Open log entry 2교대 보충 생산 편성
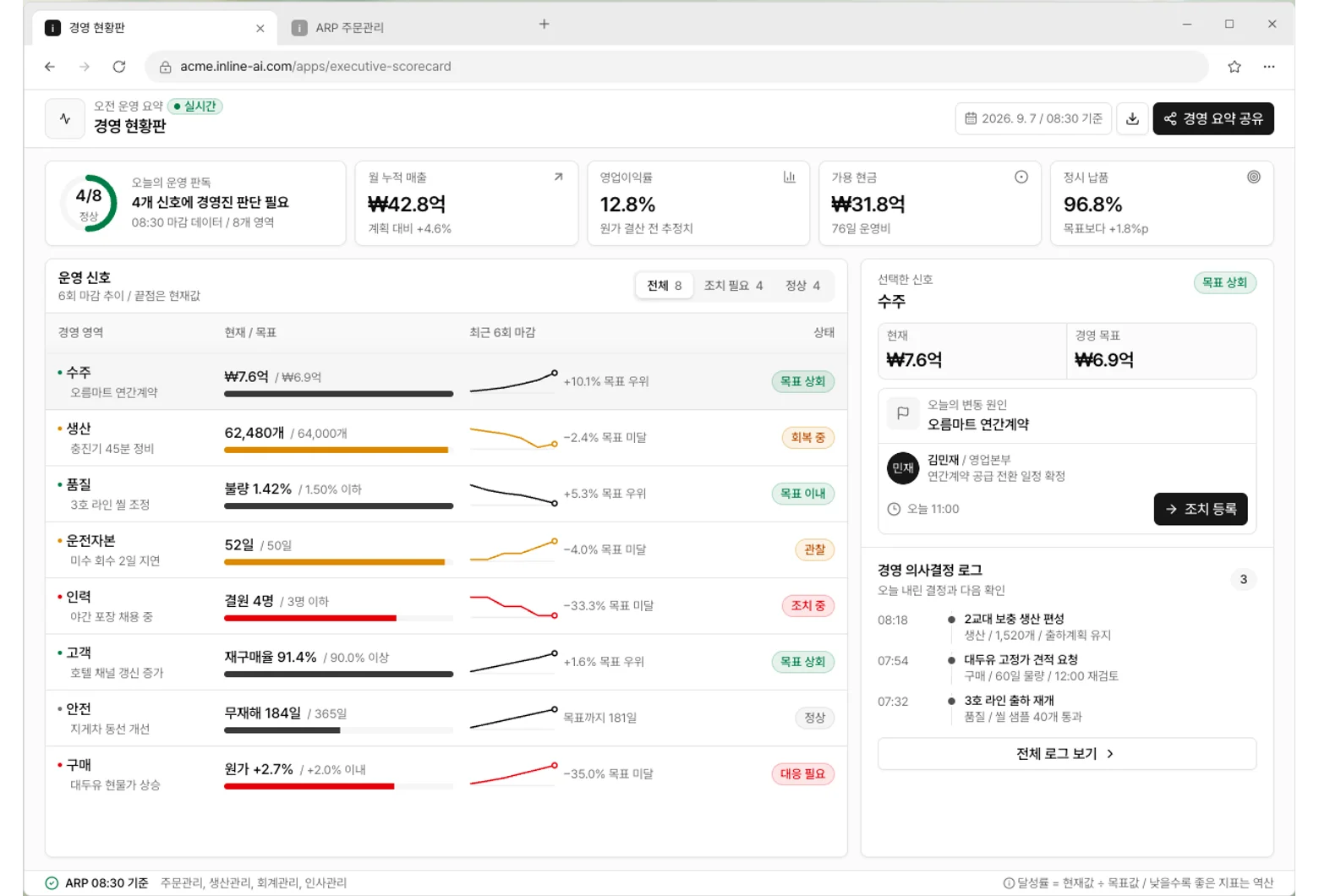 click(1066, 627)
